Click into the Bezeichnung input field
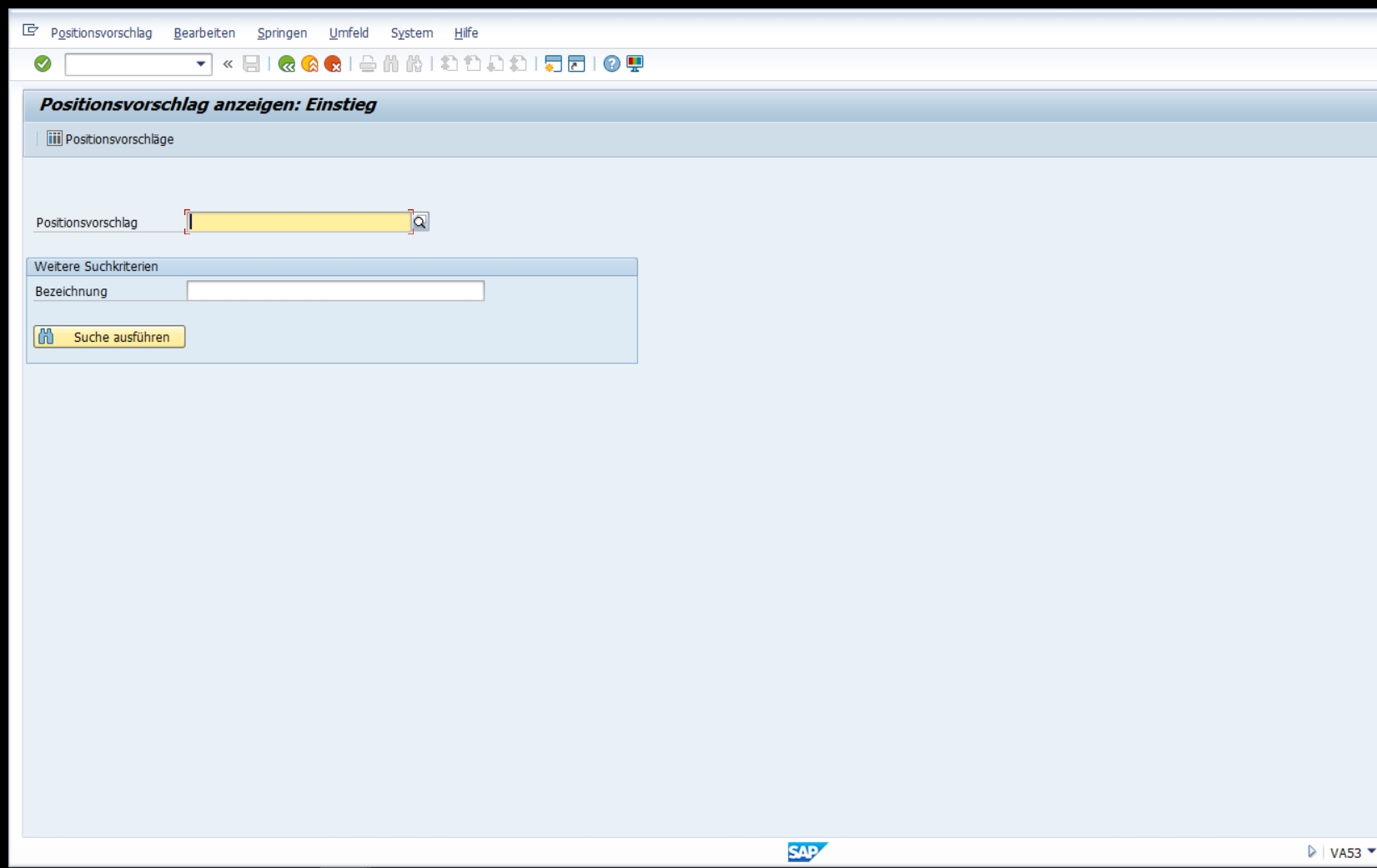The image size is (1377, 868). coord(335,290)
